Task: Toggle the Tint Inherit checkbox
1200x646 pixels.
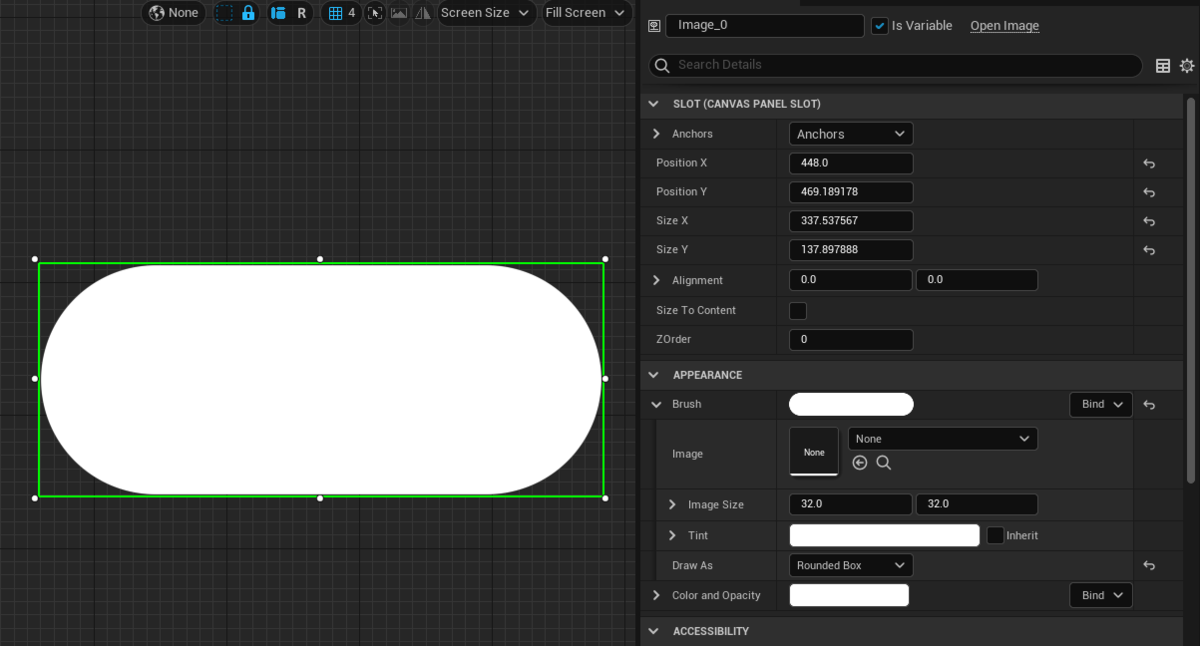Action: 995,535
